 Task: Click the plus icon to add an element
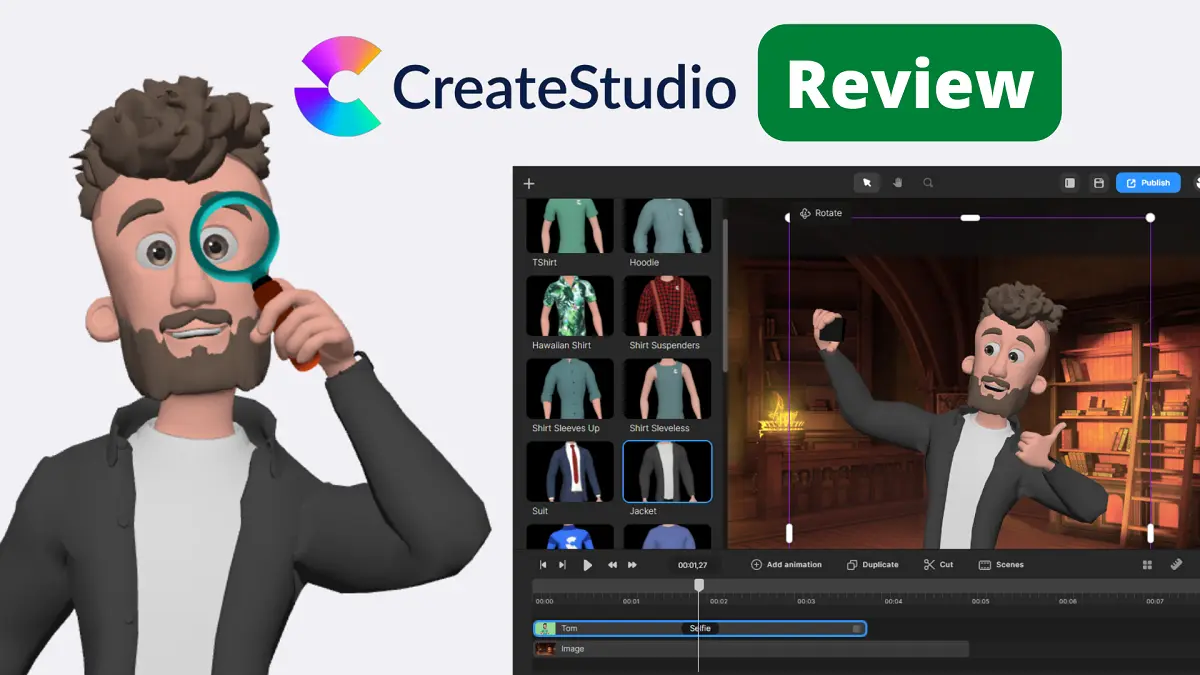click(528, 183)
